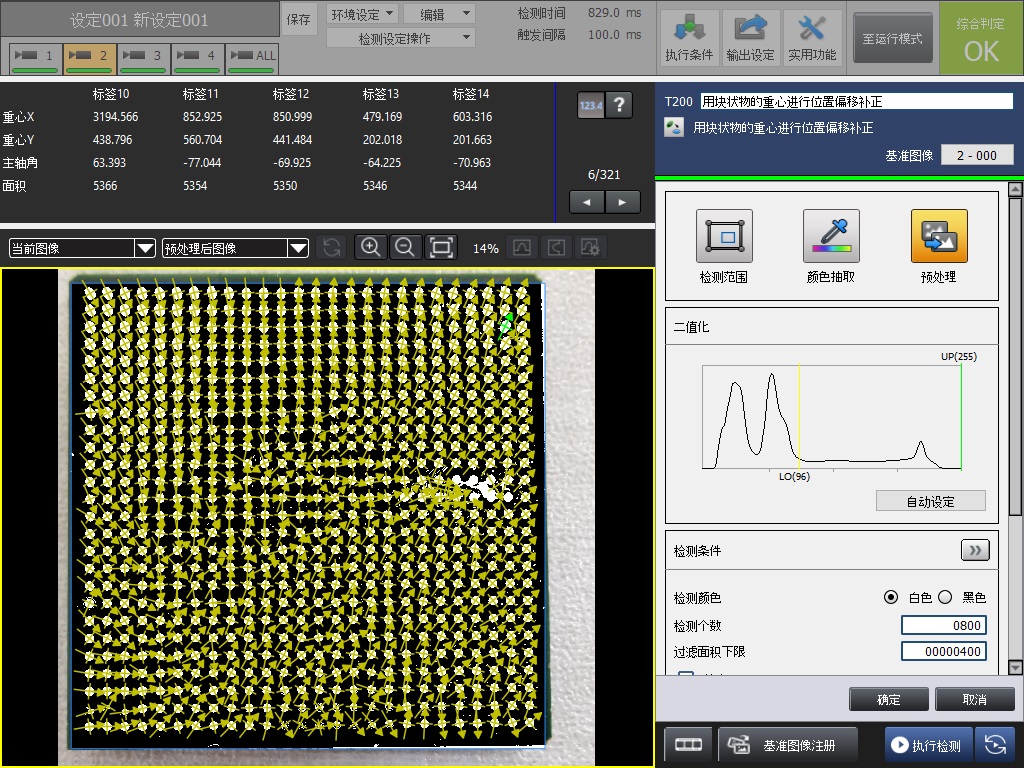
Task: Select 白色 as detection color
Action: click(x=891, y=597)
